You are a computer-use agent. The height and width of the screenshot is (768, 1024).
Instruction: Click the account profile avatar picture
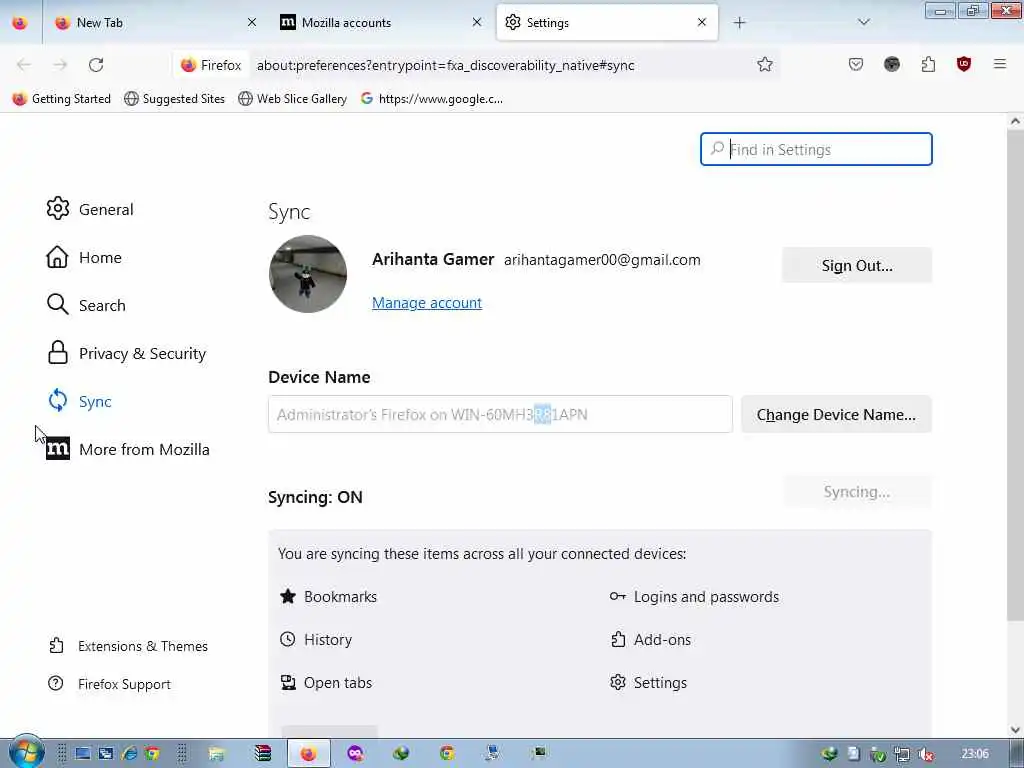[x=308, y=274]
